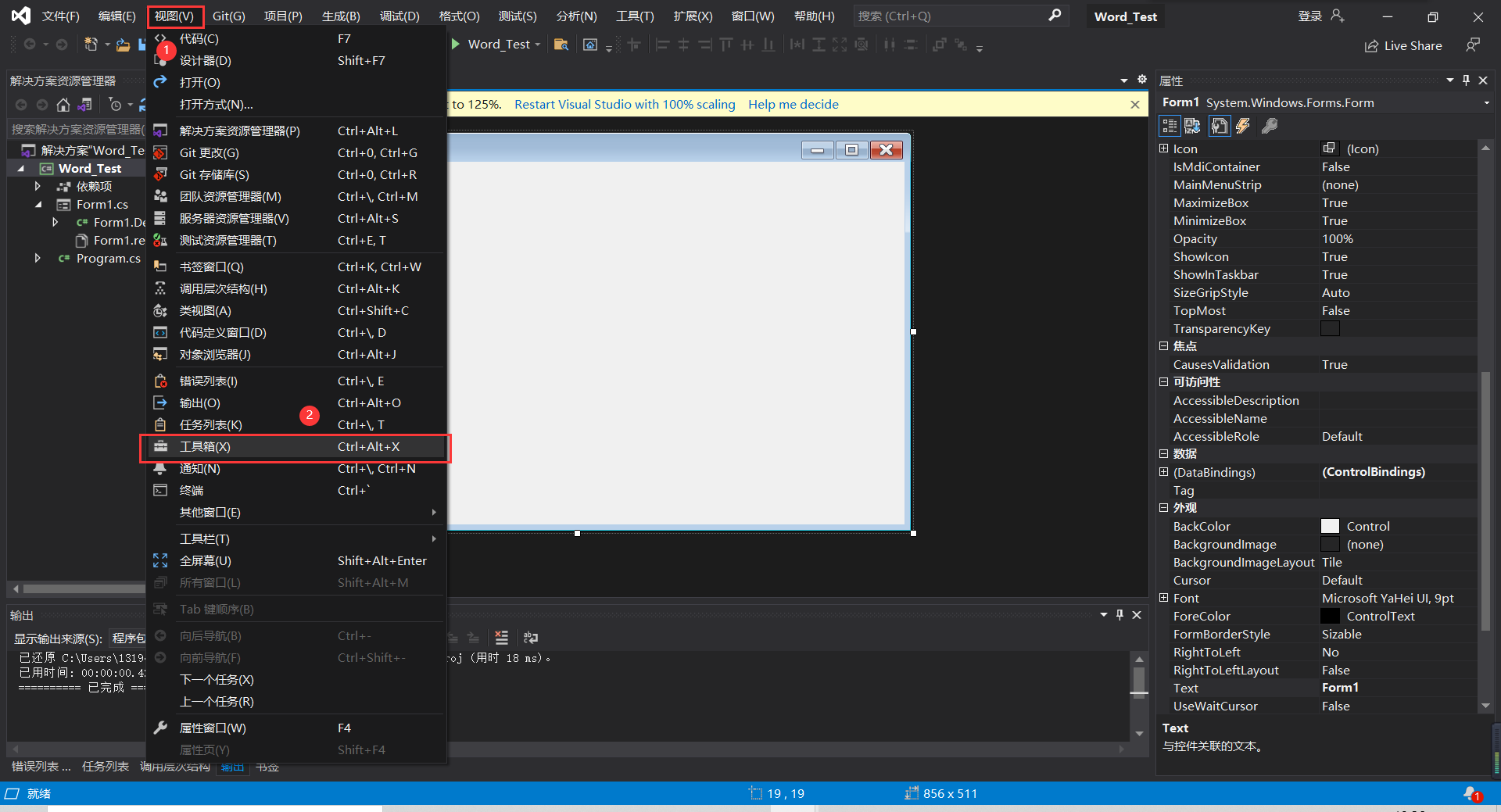
Task: Click the Navigate Backward arrow in toolbar
Action: coord(30,45)
